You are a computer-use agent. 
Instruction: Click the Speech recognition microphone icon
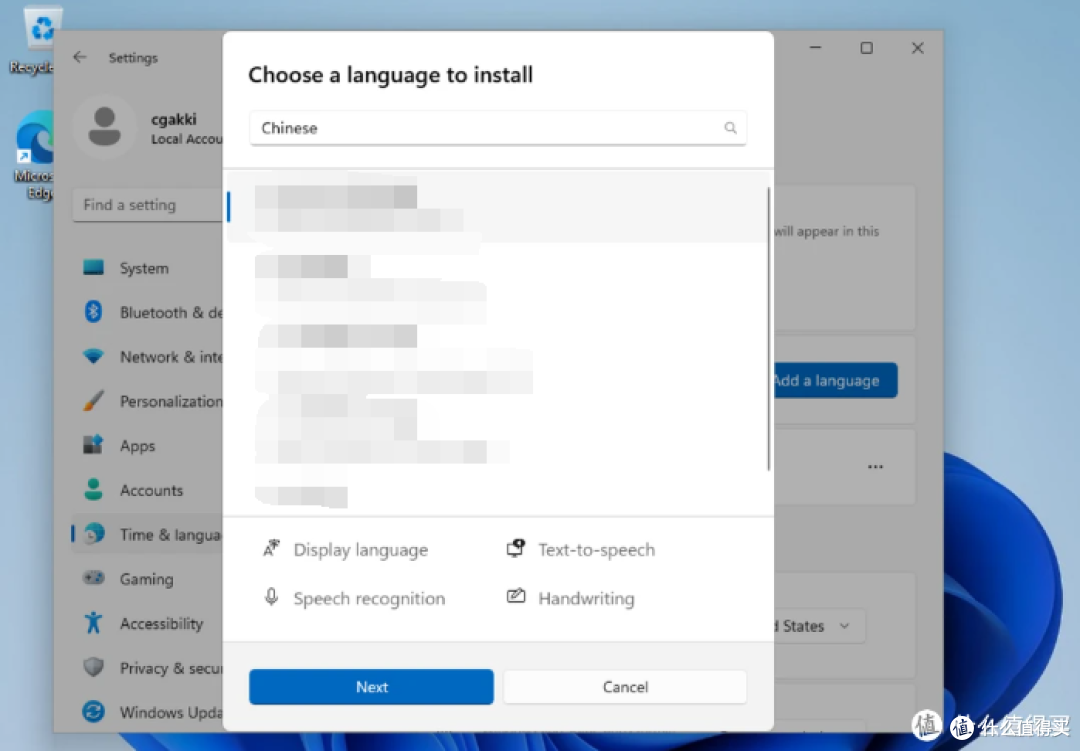(271, 597)
